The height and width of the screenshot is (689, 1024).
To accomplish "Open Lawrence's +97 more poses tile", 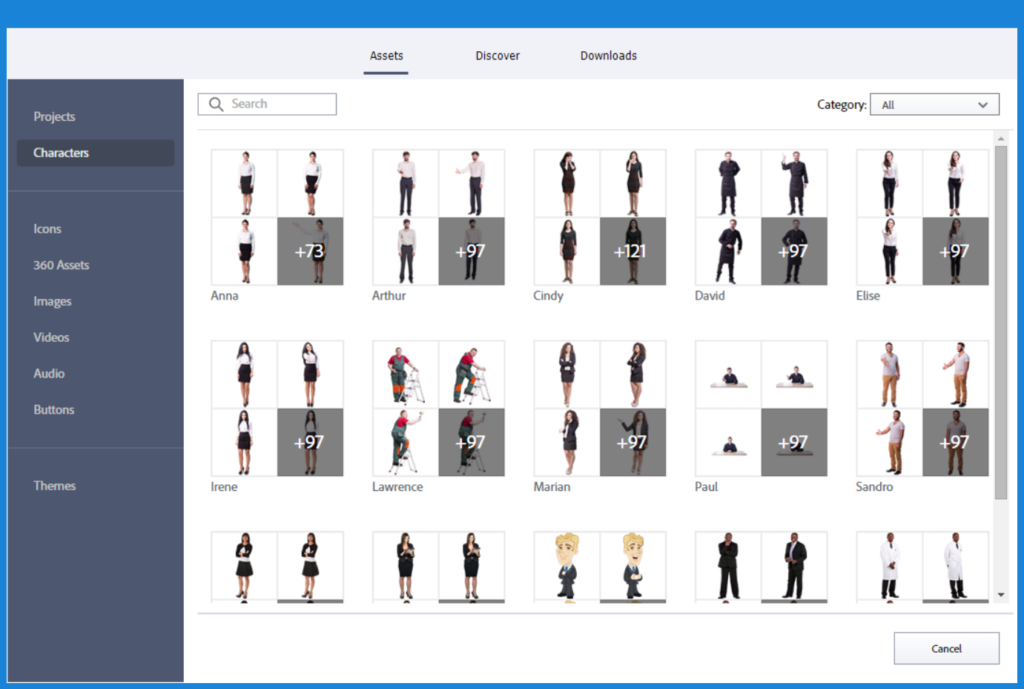I will [472, 442].
